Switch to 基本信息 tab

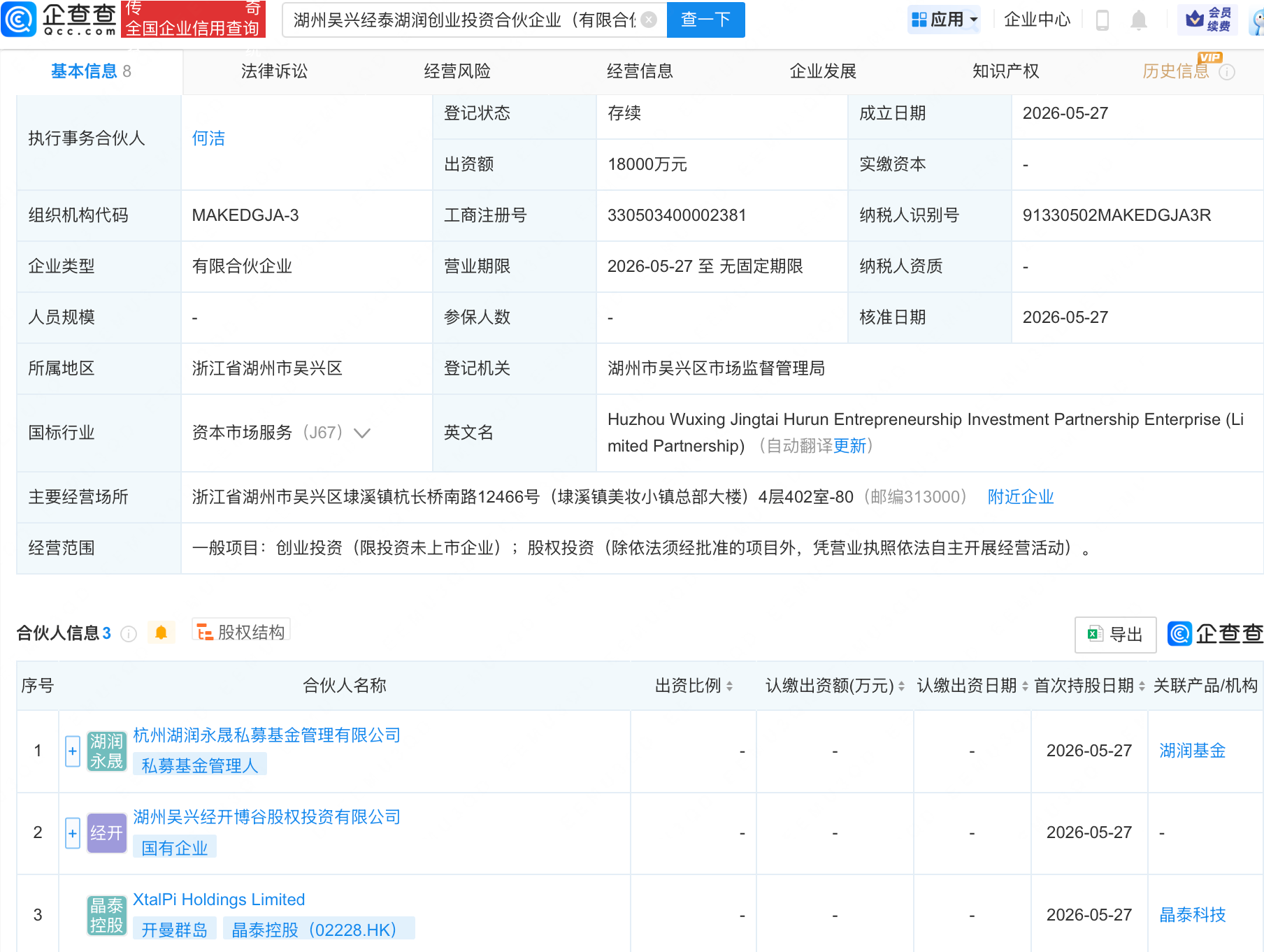(91, 71)
